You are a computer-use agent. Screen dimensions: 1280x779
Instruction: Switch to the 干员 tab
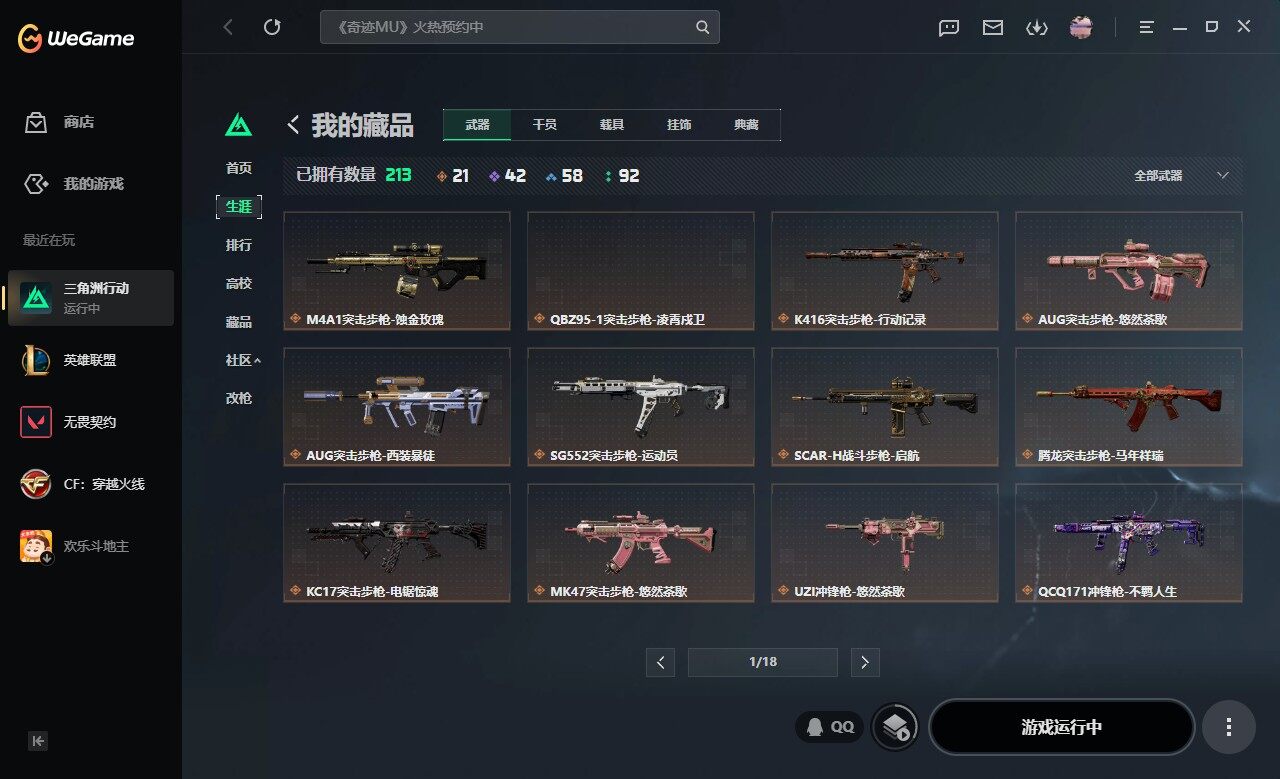pyautogui.click(x=545, y=125)
